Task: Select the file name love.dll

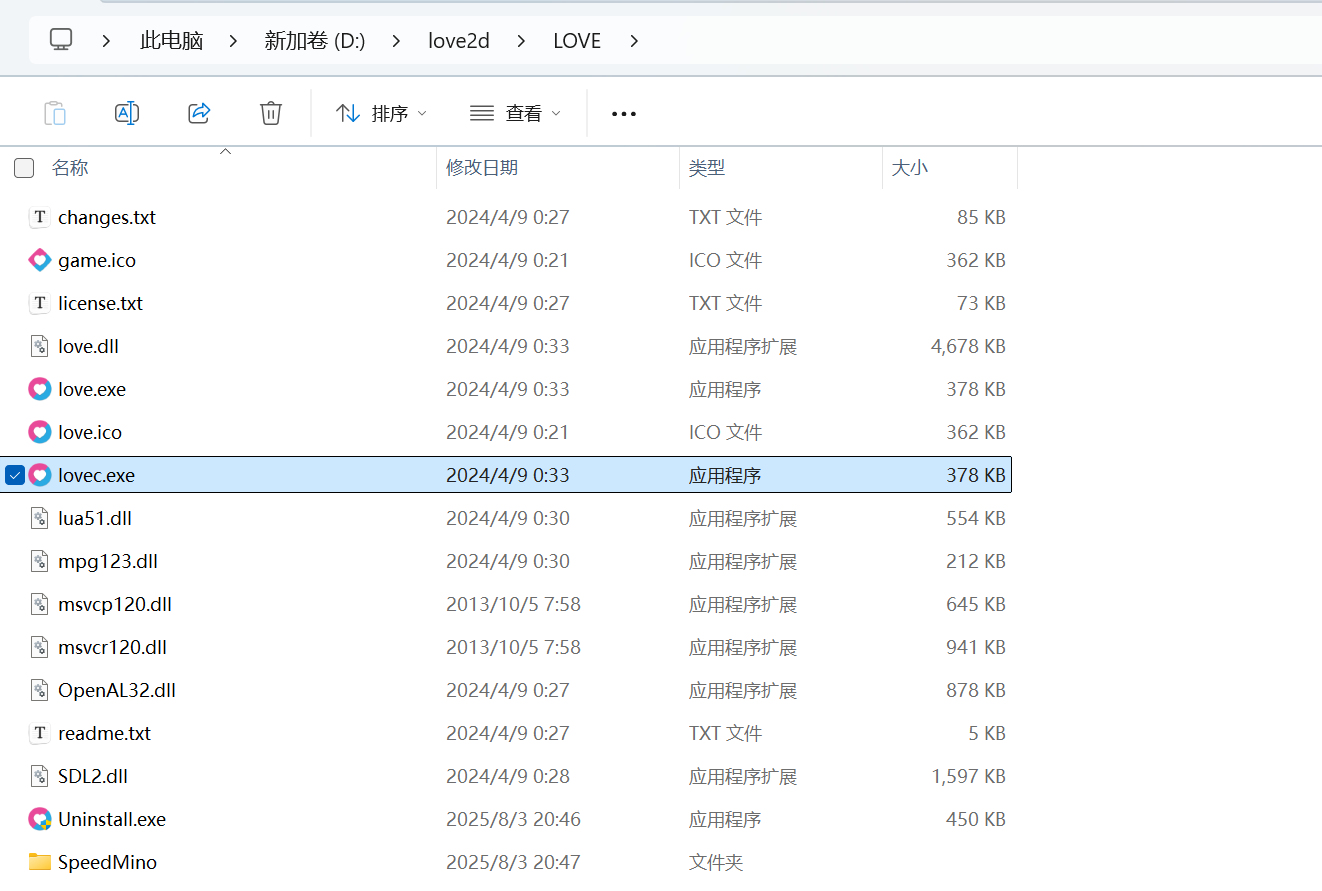Action: (89, 346)
